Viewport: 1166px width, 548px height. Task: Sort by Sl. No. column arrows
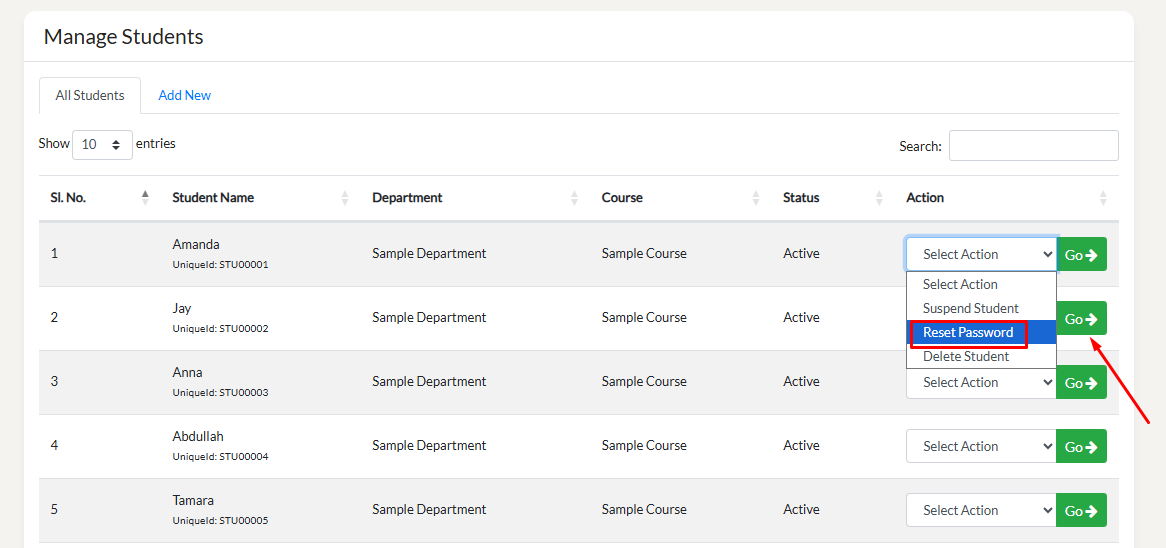point(145,198)
